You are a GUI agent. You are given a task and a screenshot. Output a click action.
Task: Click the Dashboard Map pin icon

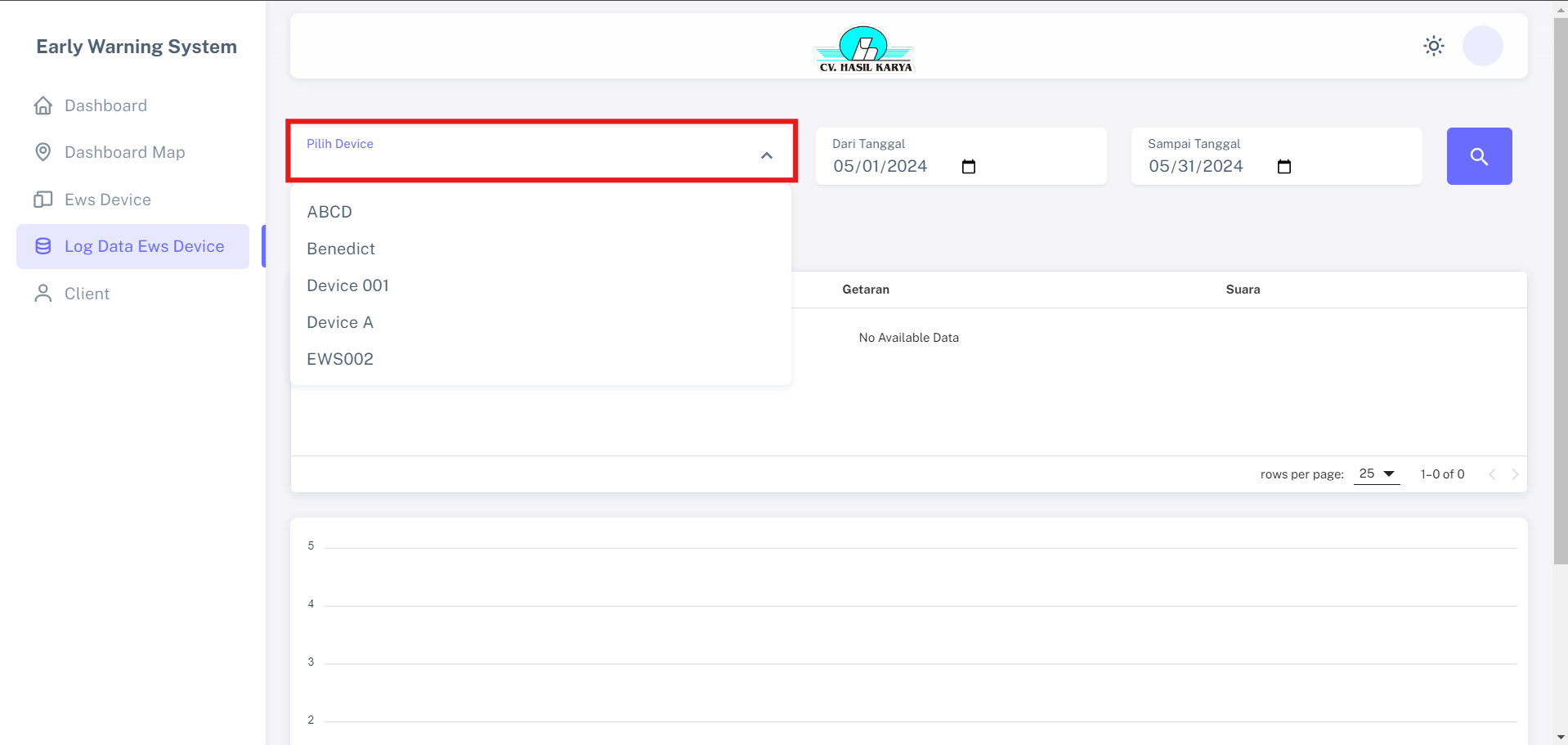pos(43,152)
